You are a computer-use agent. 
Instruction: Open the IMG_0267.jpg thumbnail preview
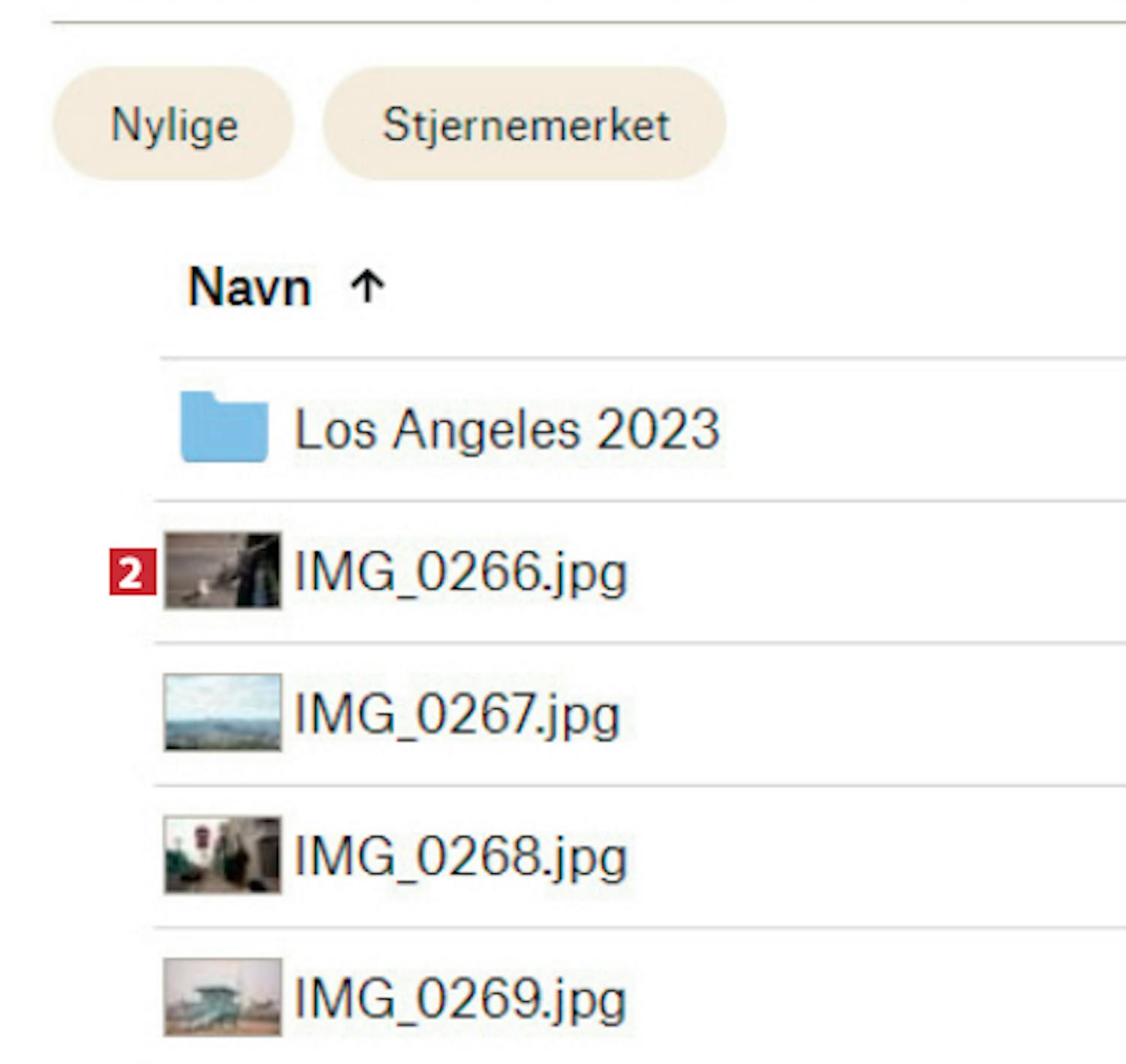coord(223,713)
